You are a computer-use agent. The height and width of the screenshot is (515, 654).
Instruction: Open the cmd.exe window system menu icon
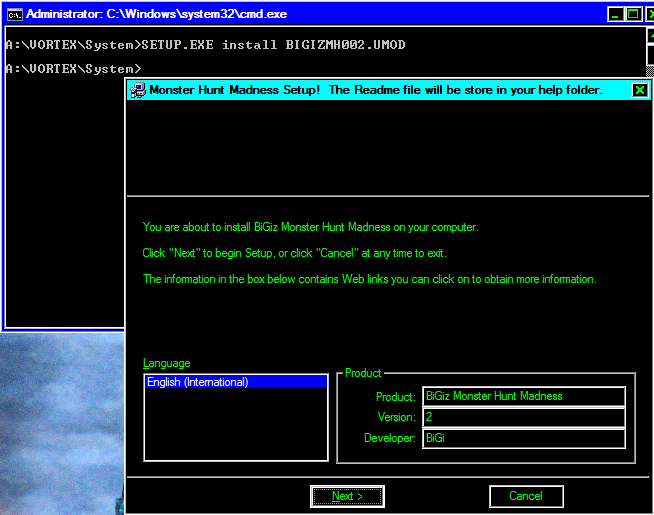pos(15,15)
